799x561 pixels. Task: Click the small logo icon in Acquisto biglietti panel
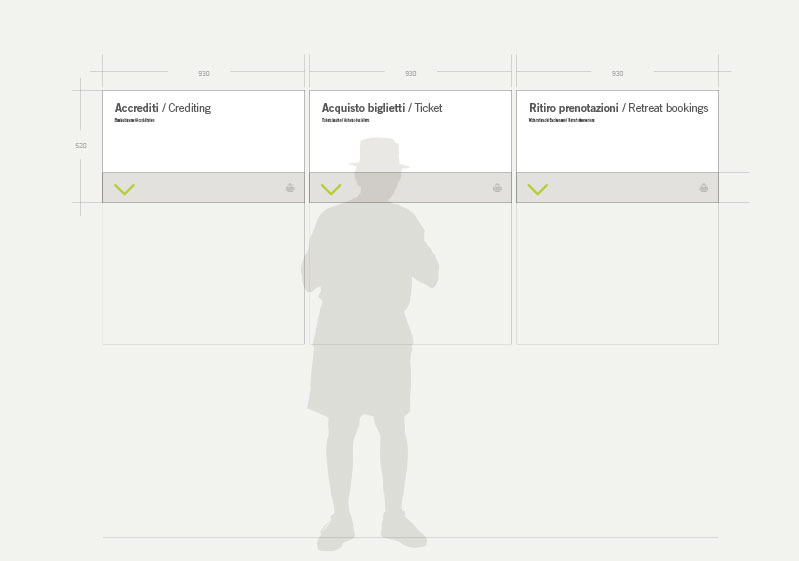[x=497, y=188]
